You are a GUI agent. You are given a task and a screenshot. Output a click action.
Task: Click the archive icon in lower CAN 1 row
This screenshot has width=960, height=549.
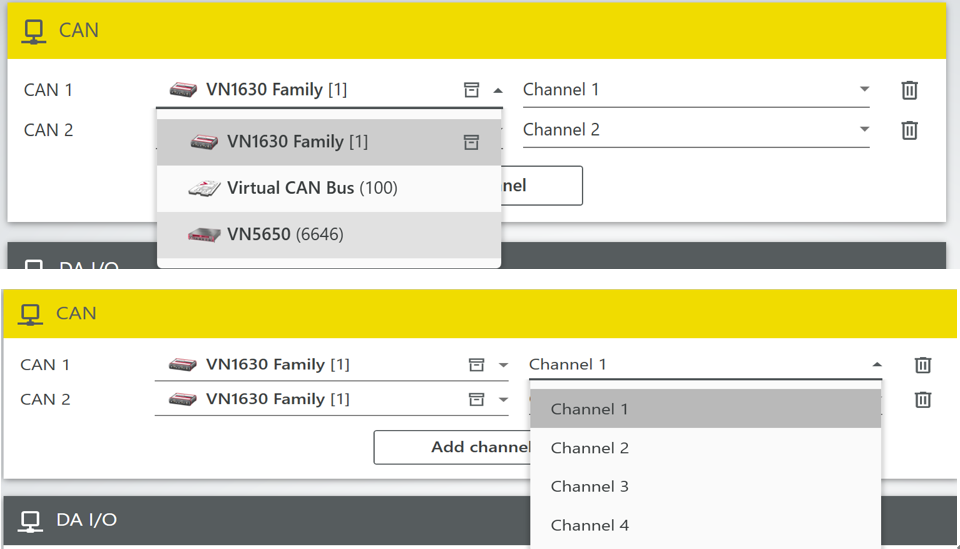click(x=477, y=365)
